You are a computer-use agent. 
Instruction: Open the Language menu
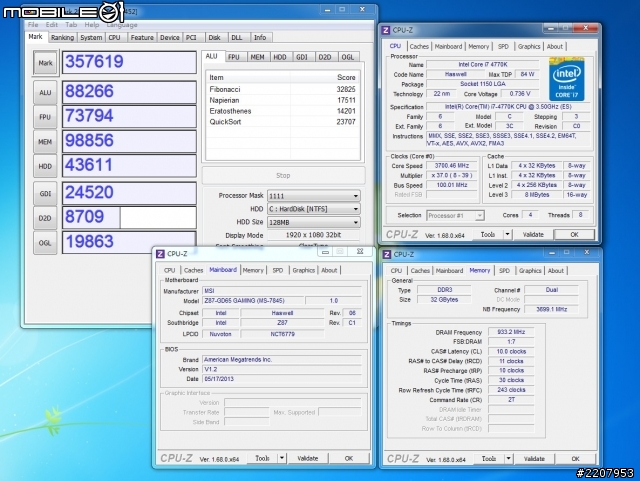[122, 25]
